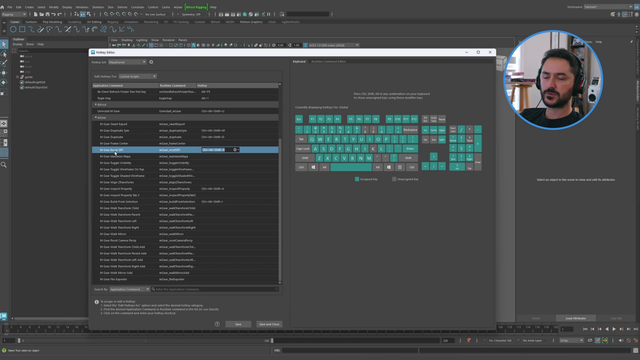The height and width of the screenshot is (360, 640).
Task: Click the Backspace key on the virtual keyboard
Action: tap(410, 130)
